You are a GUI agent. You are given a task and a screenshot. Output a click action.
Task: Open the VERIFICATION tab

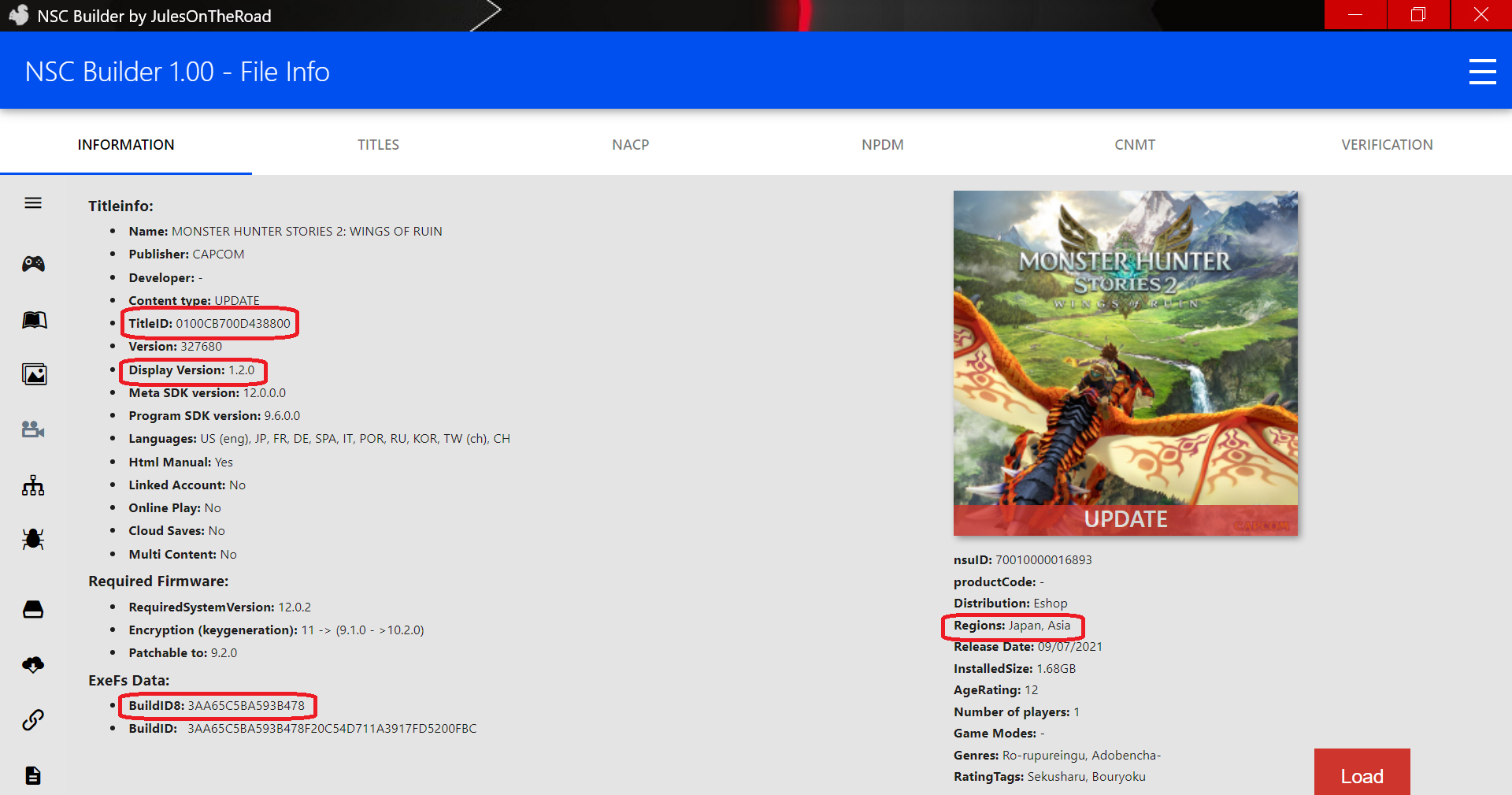pos(1387,145)
